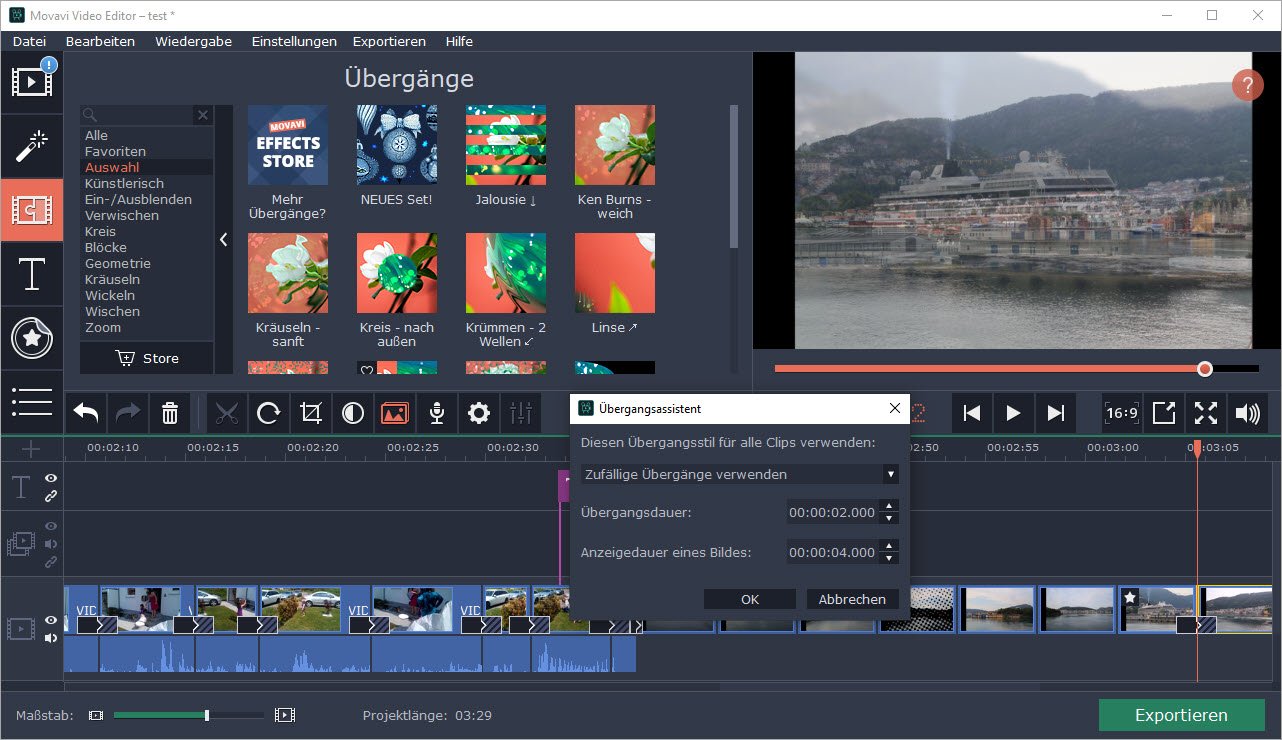
Task: Open the transition style dropdown
Action: [x=740, y=474]
